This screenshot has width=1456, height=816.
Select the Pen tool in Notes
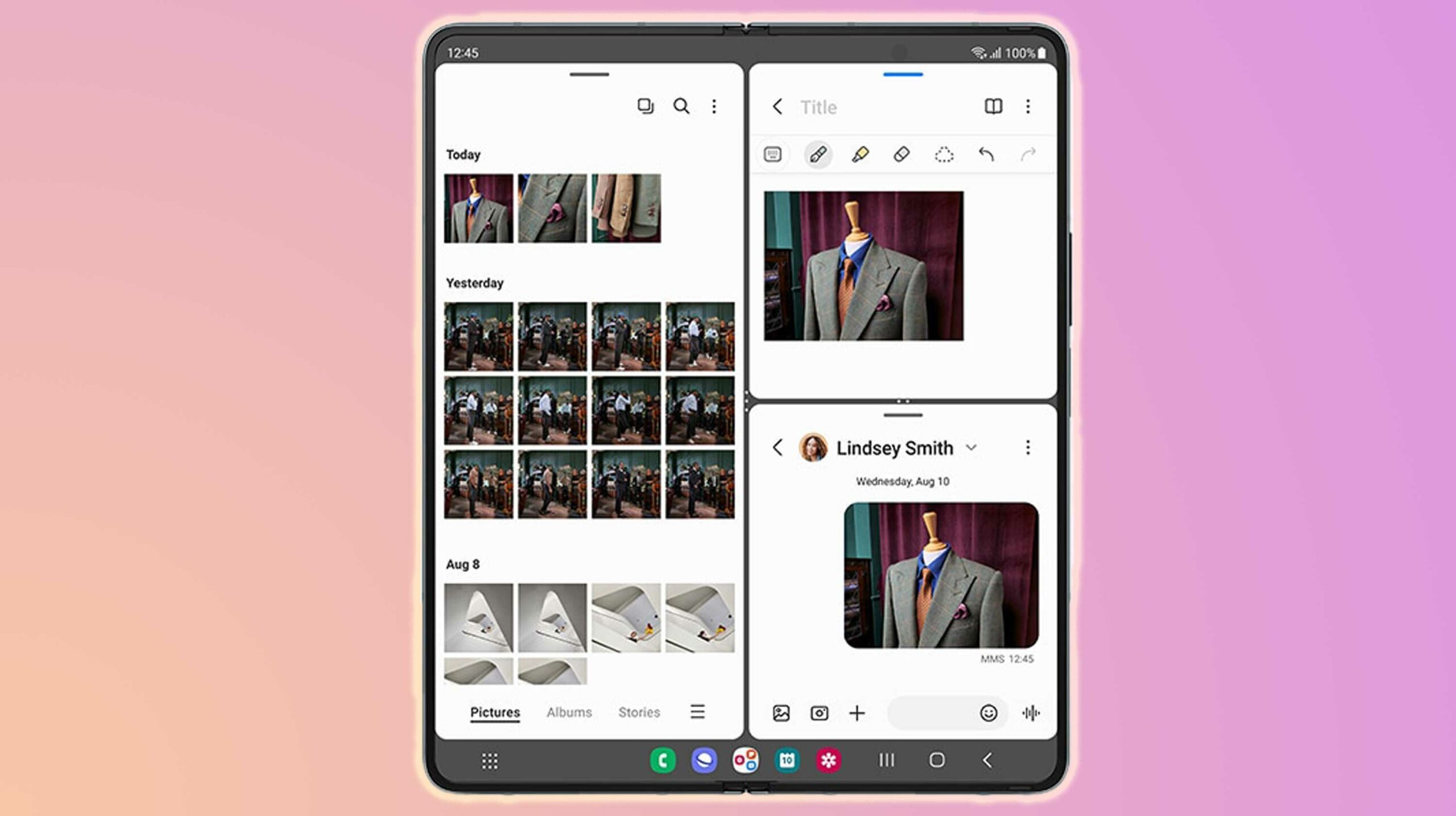[818, 155]
